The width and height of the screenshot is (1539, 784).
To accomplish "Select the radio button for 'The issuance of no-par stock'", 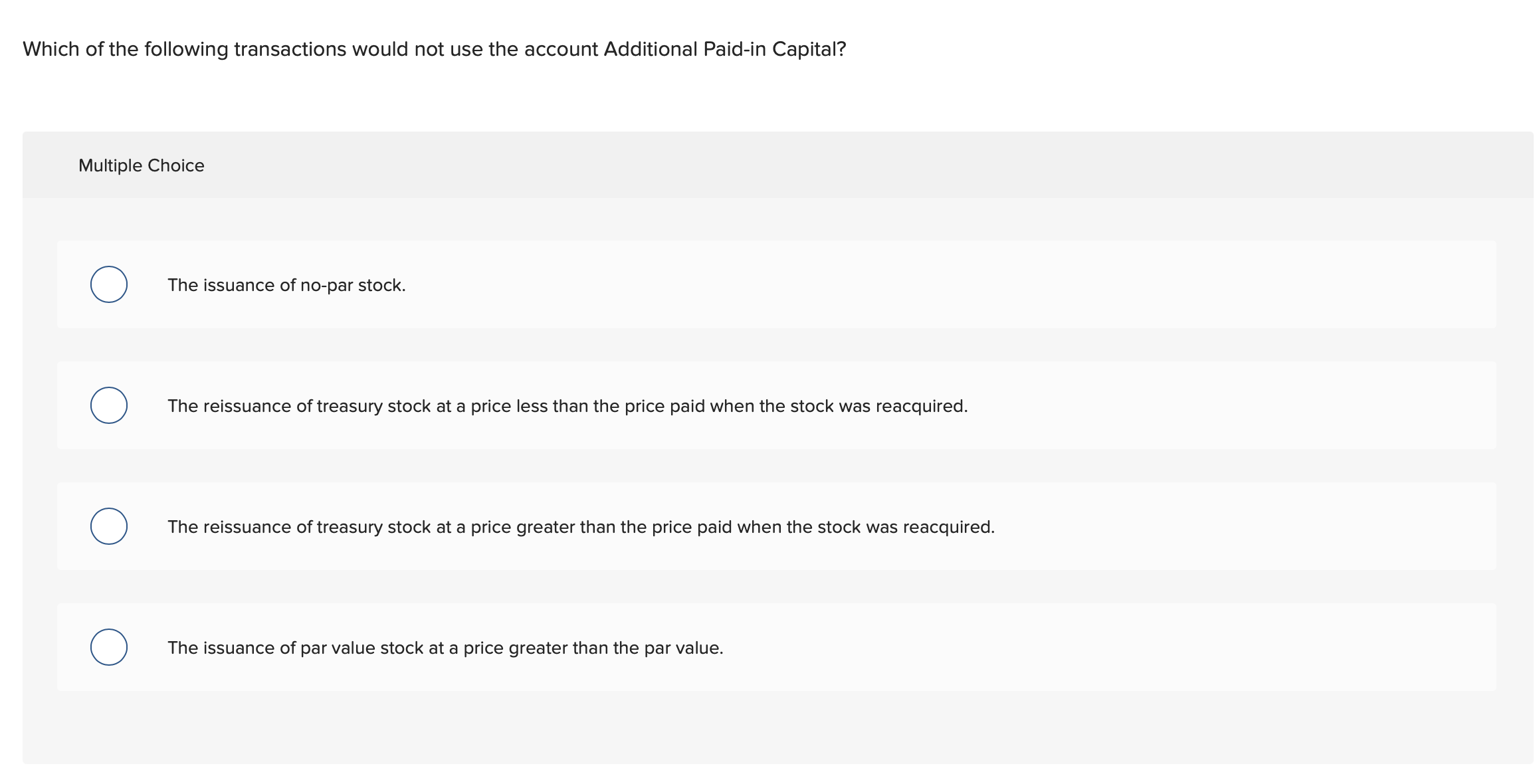I will click(108, 284).
